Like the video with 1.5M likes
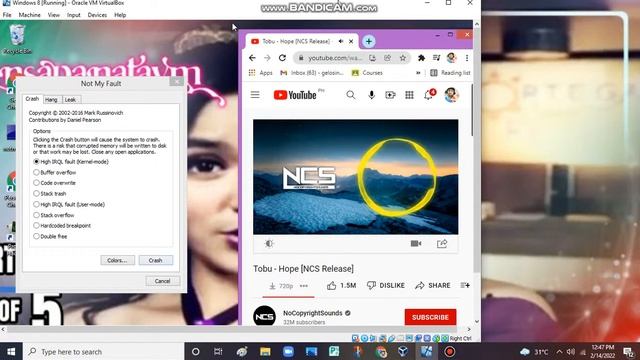 click(341, 285)
